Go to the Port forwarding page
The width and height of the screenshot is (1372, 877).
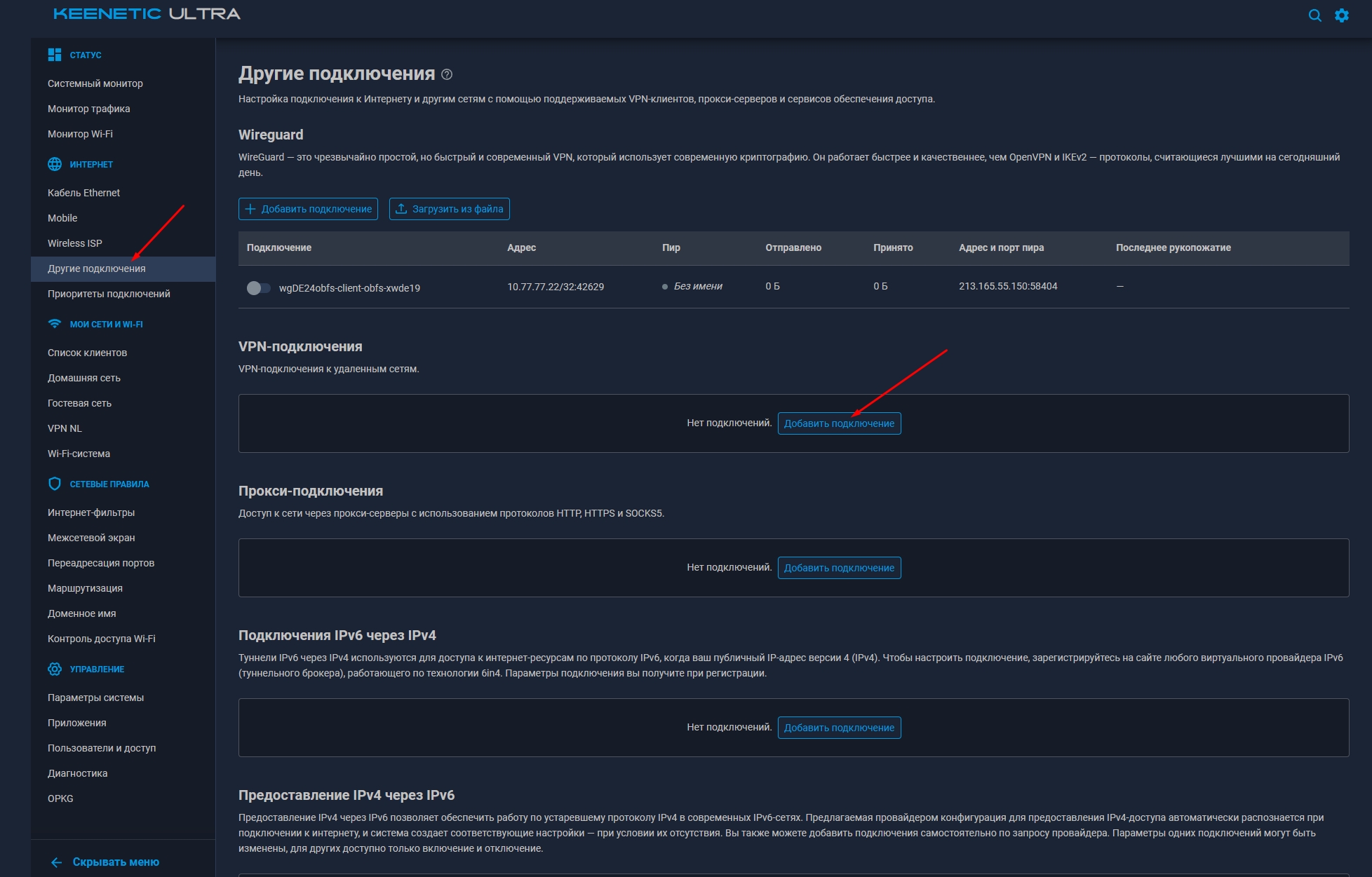coord(101,563)
